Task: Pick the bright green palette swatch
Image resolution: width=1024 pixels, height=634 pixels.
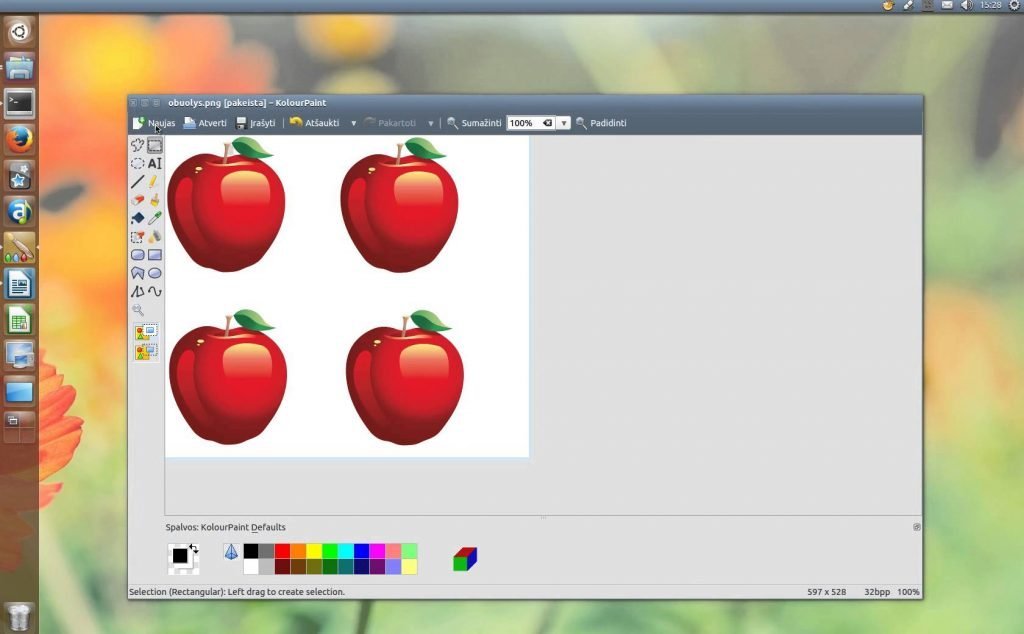Action: click(x=330, y=551)
